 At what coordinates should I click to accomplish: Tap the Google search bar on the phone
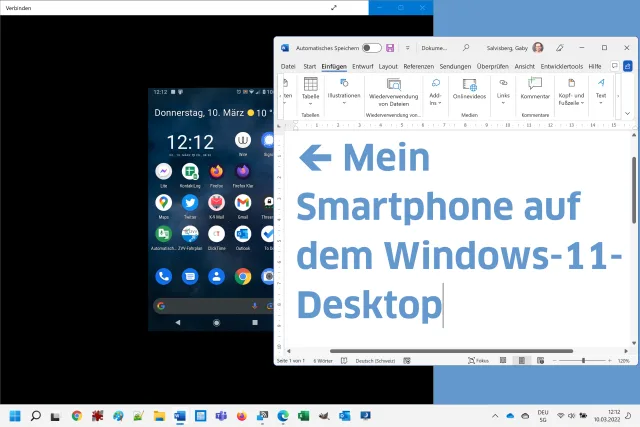213,306
